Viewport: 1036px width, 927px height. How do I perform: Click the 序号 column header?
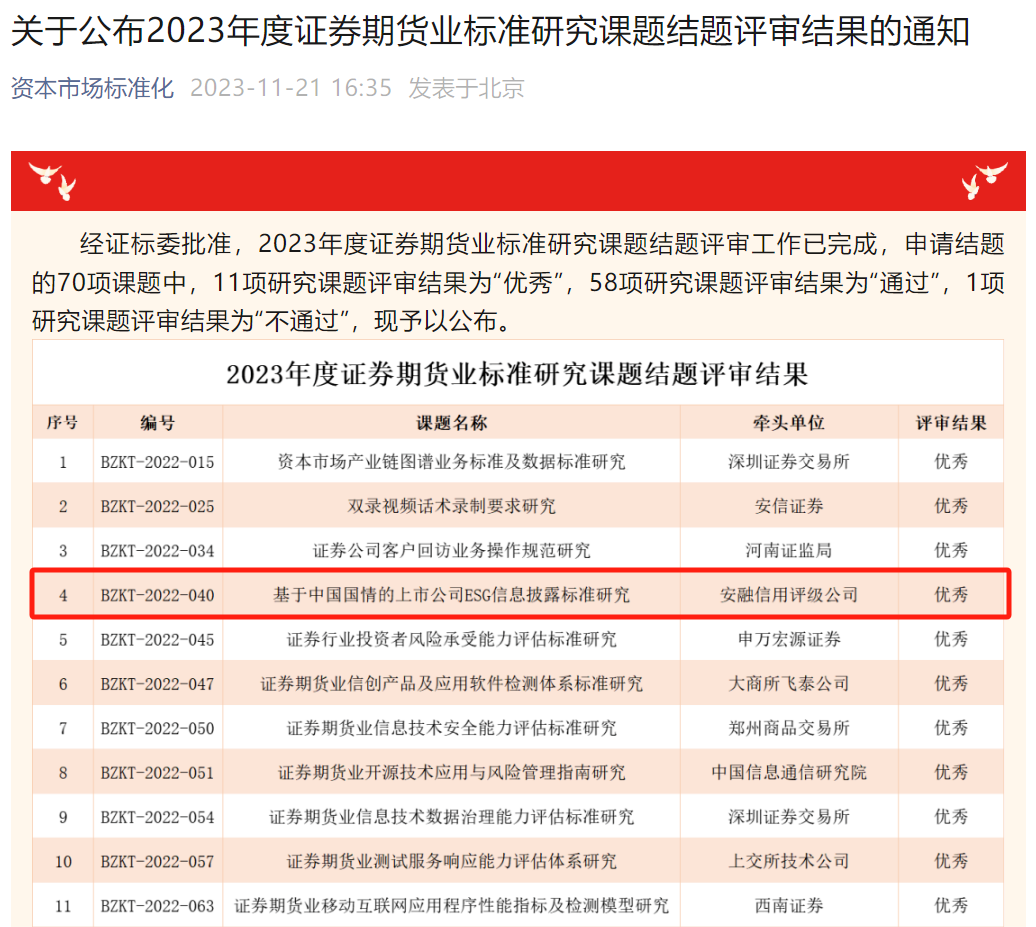[x=63, y=423]
